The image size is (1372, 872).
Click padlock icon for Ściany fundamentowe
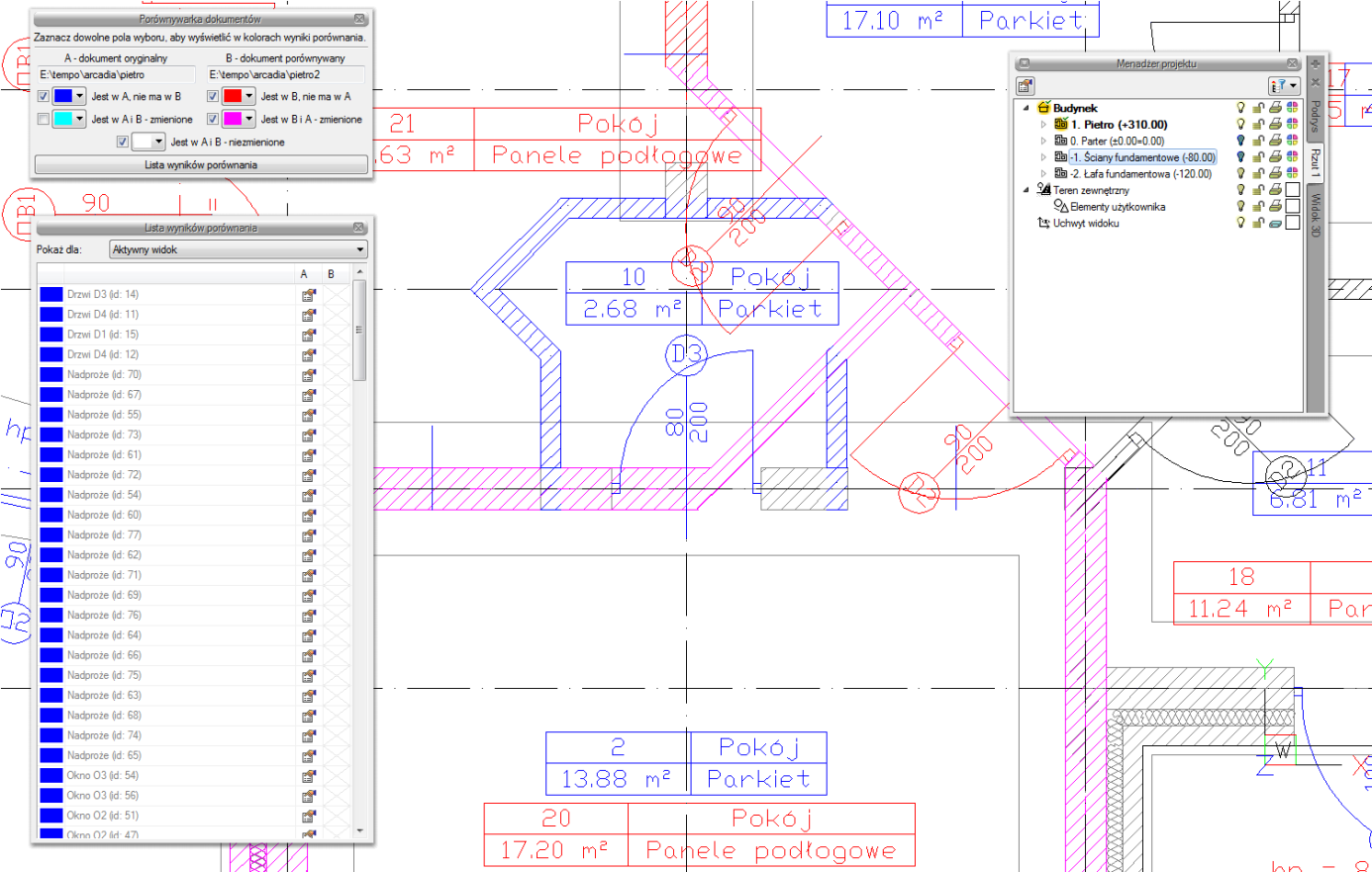(1258, 157)
